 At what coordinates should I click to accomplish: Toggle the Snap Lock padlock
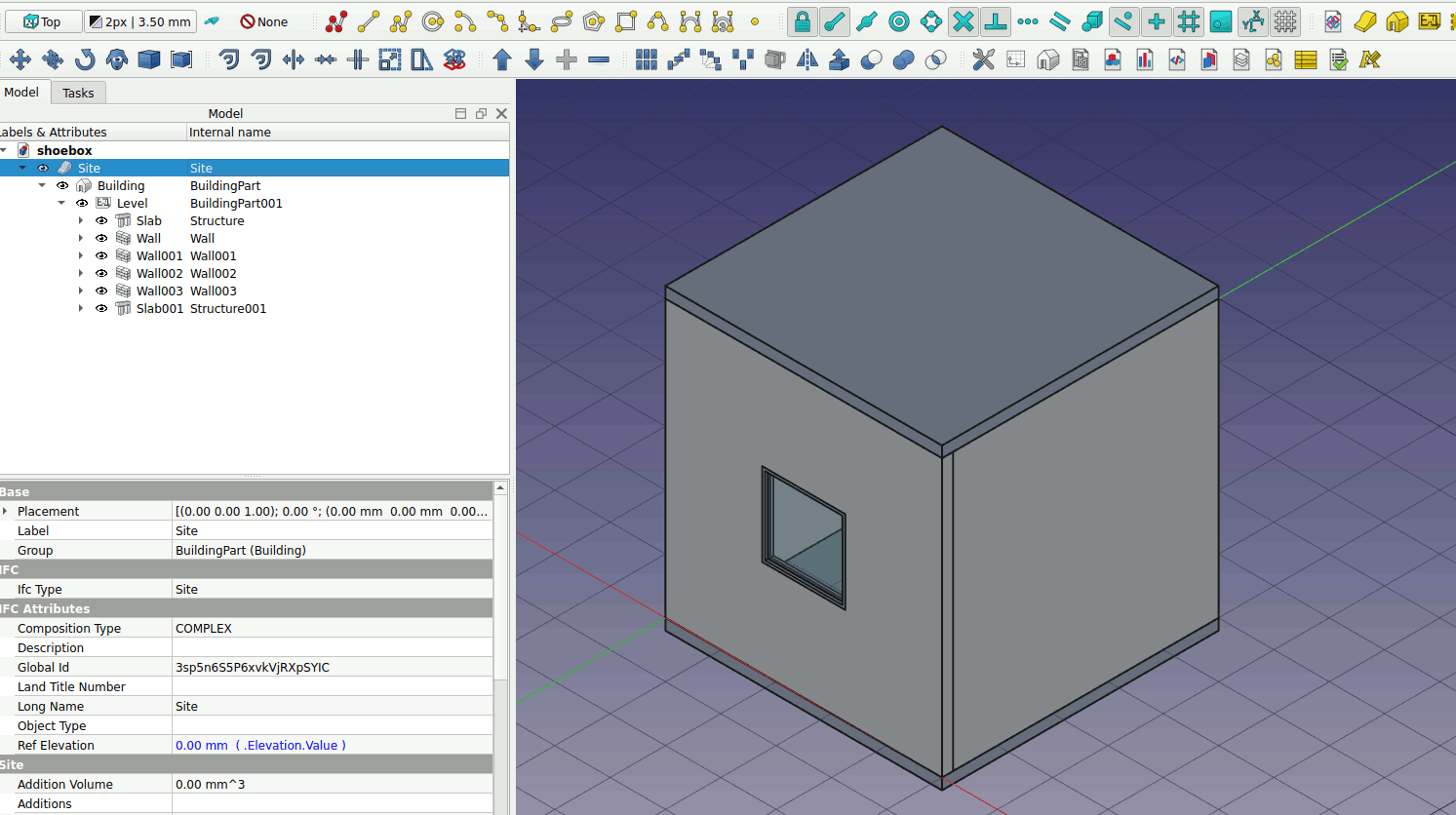click(802, 21)
